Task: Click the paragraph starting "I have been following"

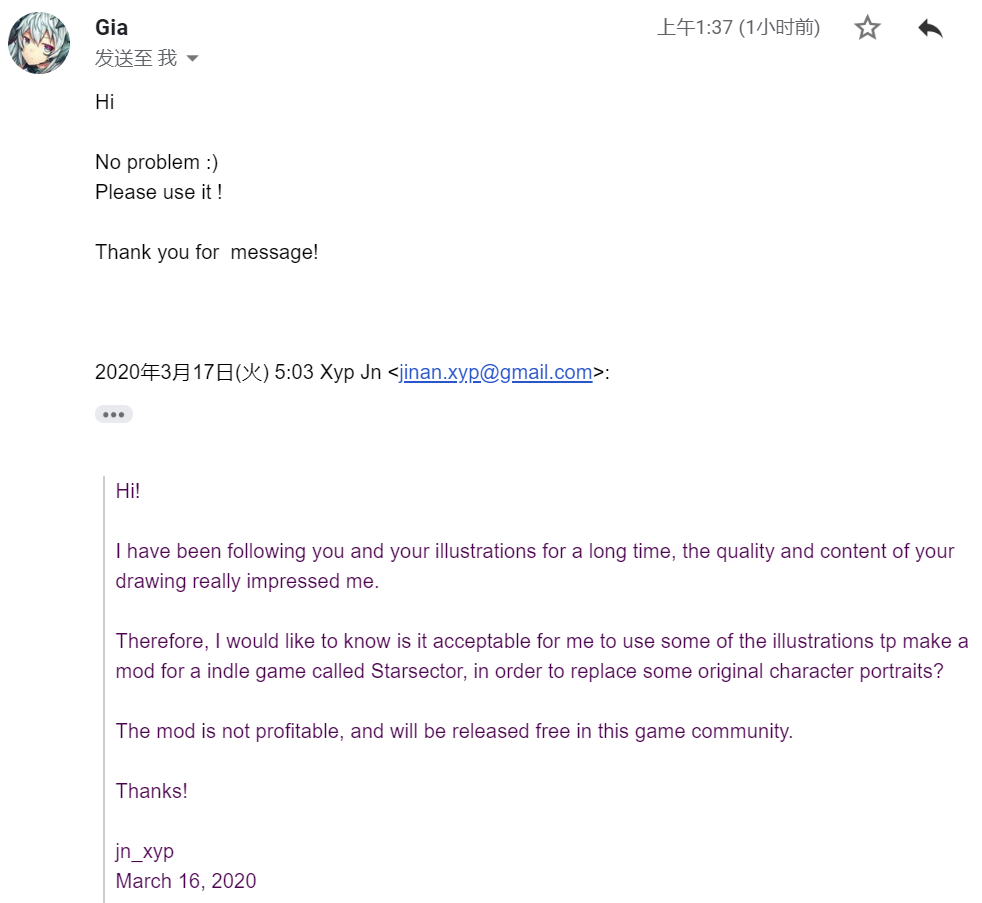Action: 534,566
